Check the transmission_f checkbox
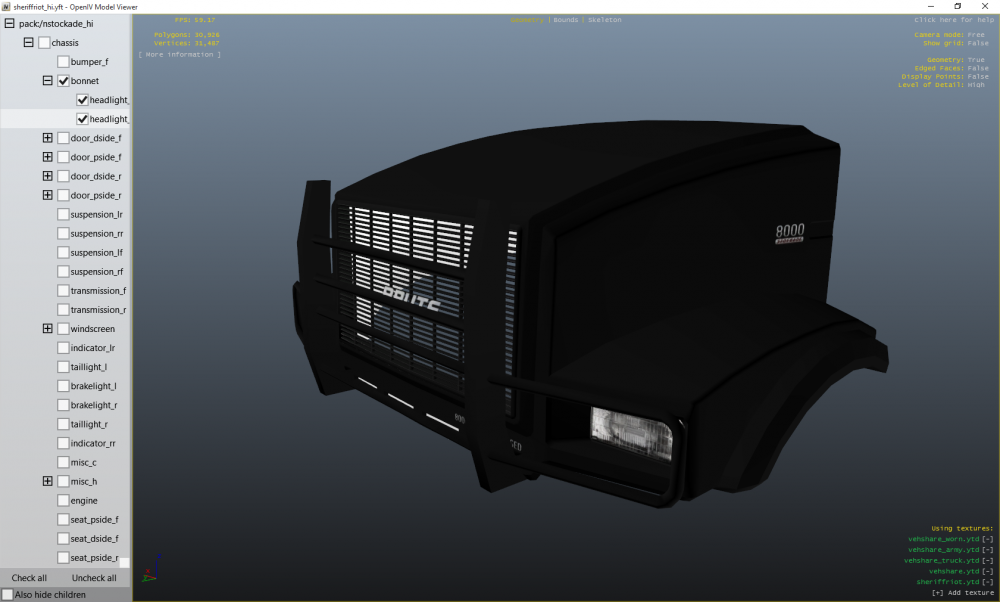The image size is (1000, 602). [x=63, y=291]
